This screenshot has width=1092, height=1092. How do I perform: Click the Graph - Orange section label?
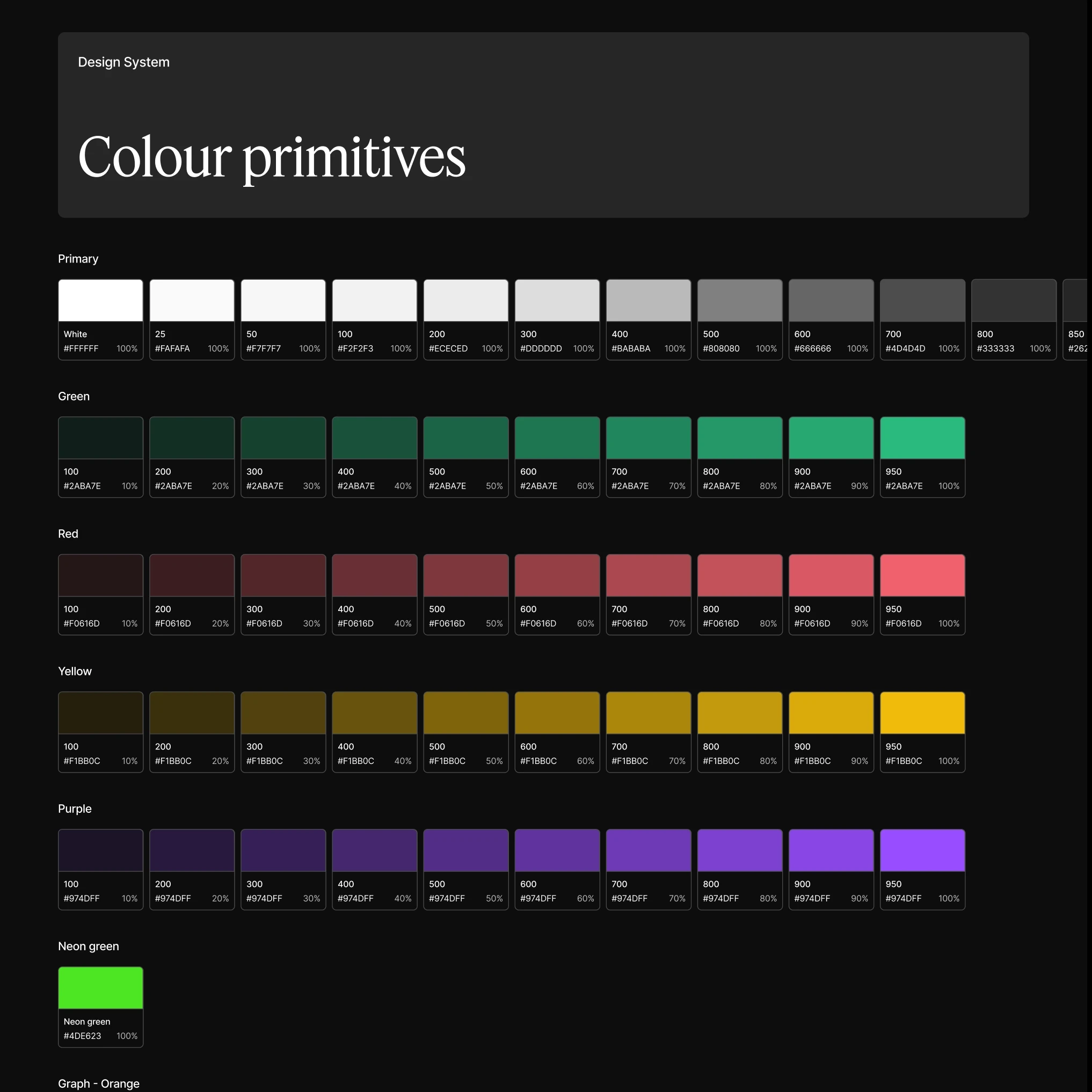(98, 1083)
